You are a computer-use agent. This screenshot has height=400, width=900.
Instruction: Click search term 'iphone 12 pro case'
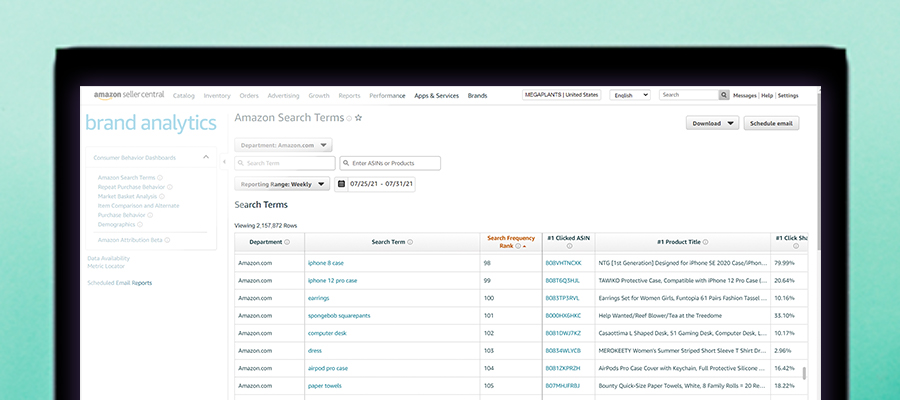pyautogui.click(x=332, y=281)
